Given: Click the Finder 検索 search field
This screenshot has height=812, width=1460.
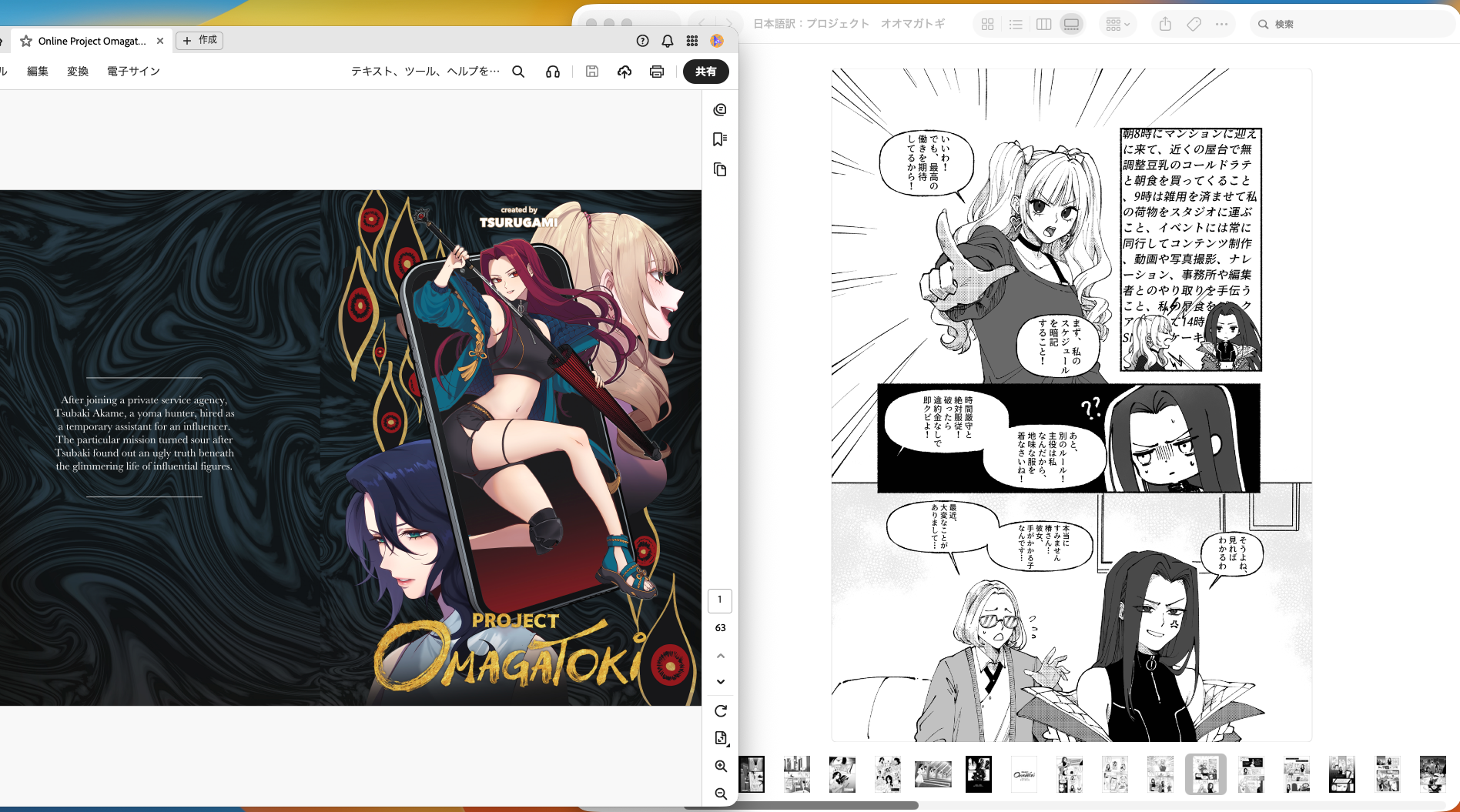Looking at the screenshot, I should point(1354,25).
